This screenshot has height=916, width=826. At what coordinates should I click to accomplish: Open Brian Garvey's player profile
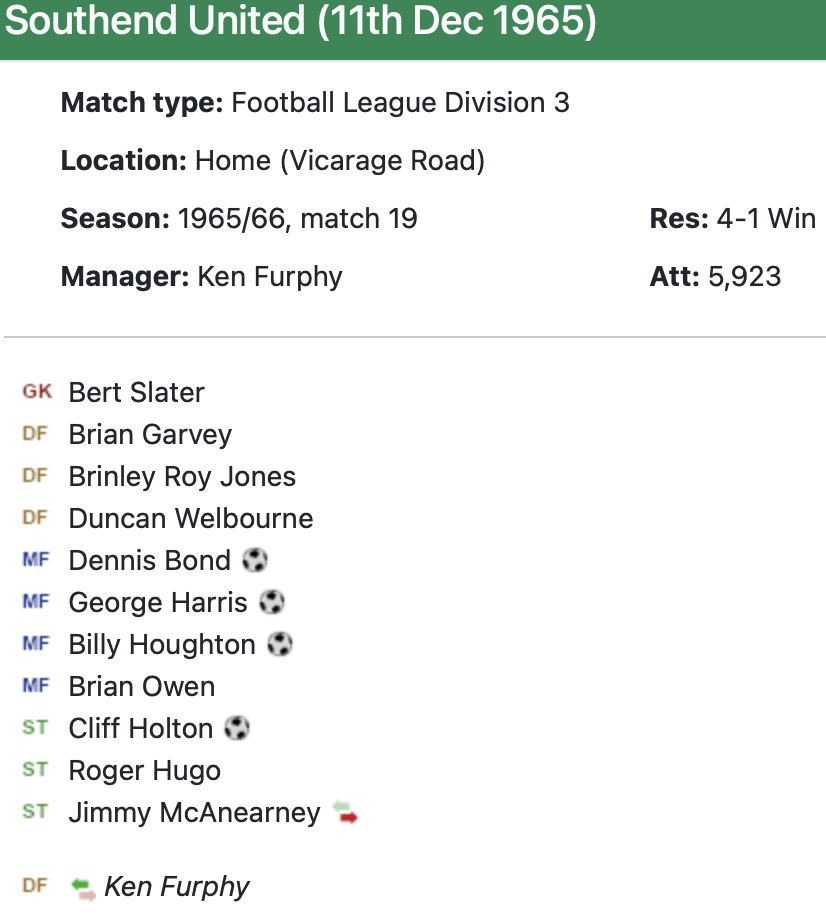(x=150, y=434)
